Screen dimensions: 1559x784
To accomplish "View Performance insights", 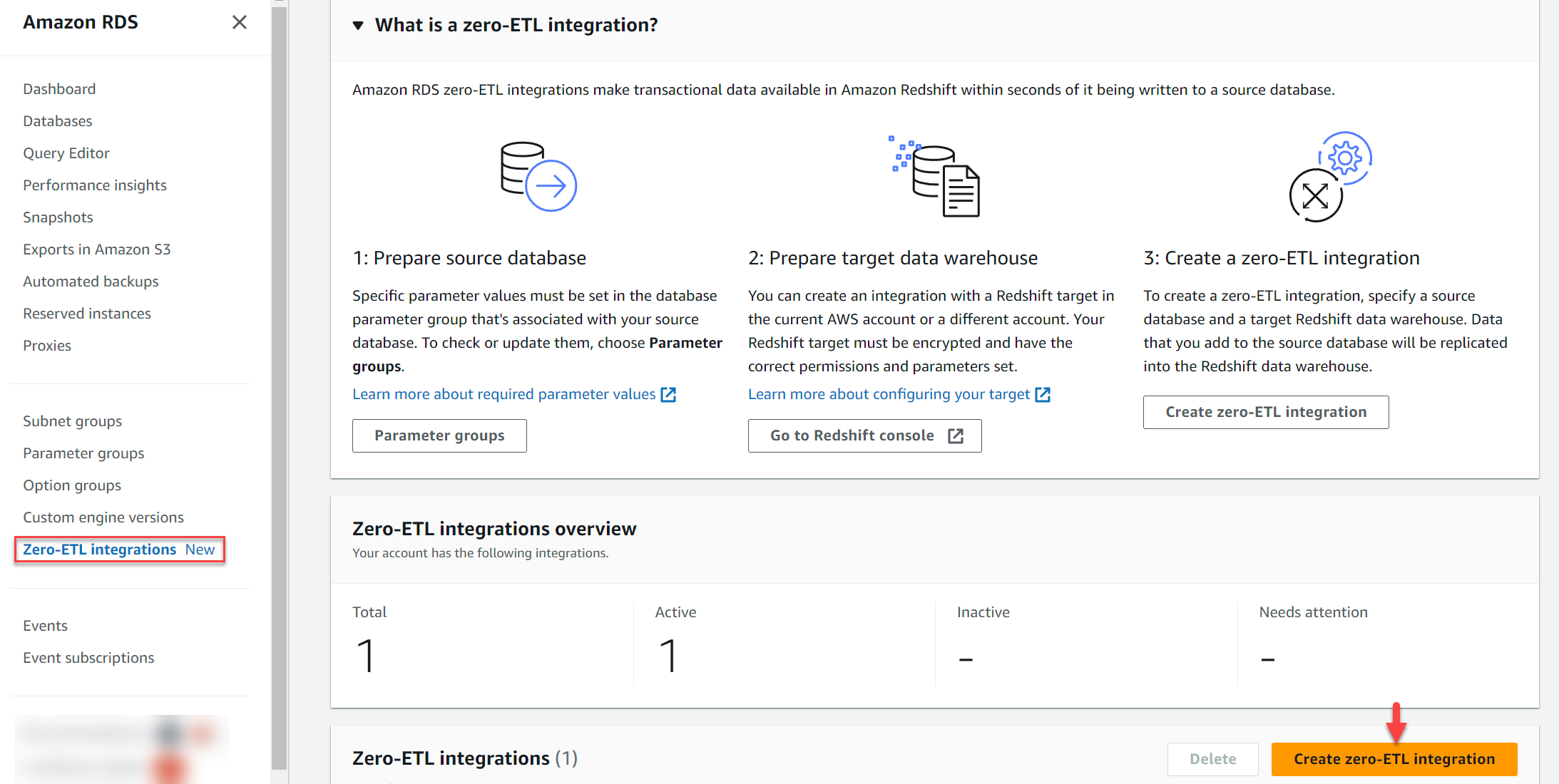I will pos(94,185).
